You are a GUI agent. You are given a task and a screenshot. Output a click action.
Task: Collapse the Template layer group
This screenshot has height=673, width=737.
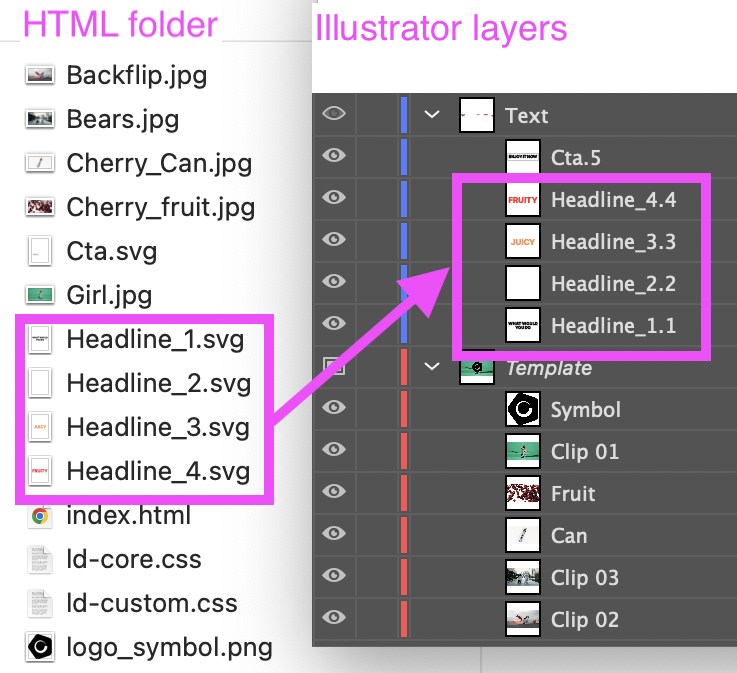pos(432,366)
